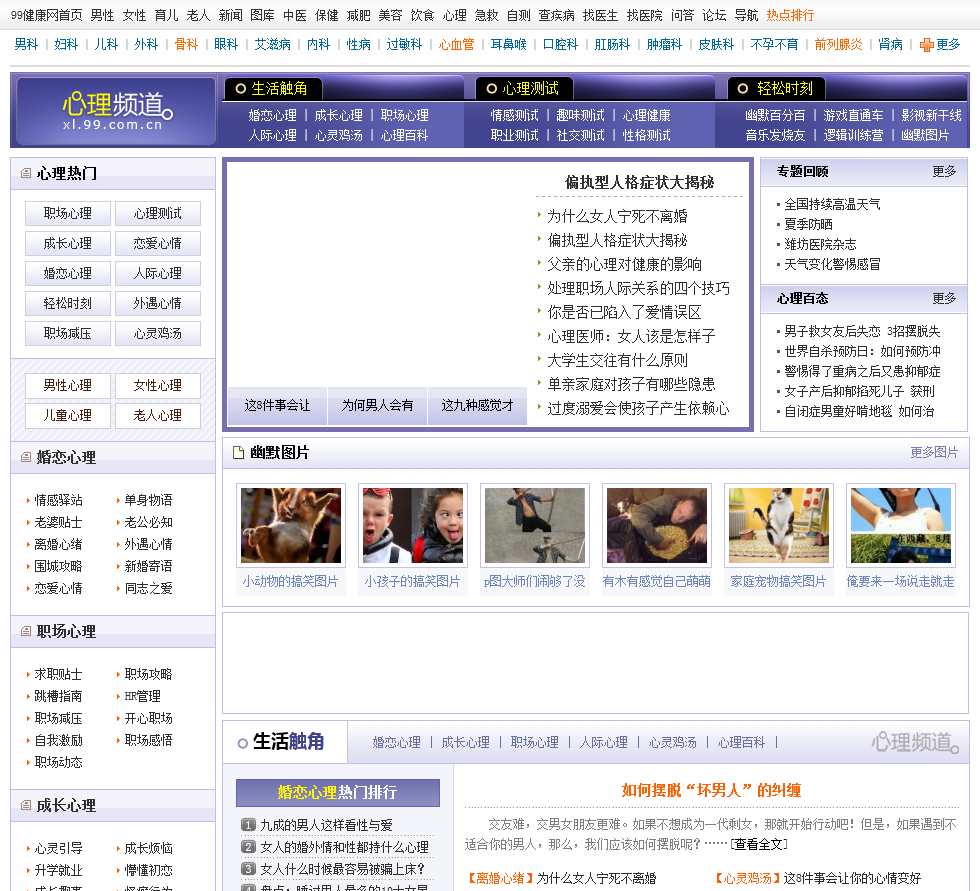Click HR管理 sidebar link
Screen dimensions: 980x891
(x=142, y=697)
